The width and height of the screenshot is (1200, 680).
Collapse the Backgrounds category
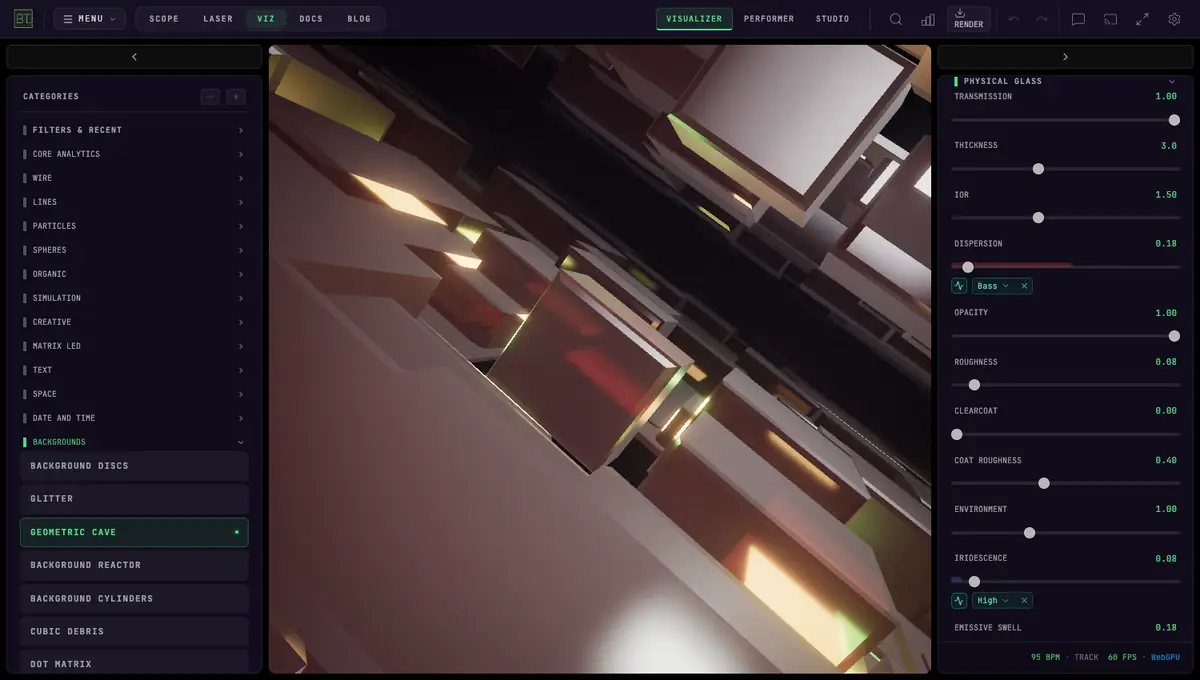coord(134,442)
